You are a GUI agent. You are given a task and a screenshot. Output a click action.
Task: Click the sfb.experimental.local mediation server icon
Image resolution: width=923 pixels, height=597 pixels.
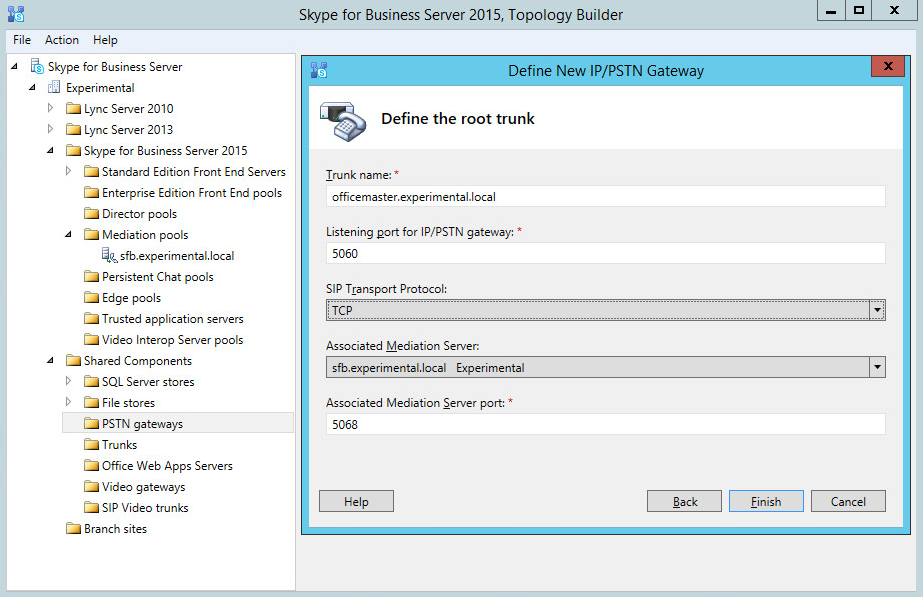pos(110,256)
